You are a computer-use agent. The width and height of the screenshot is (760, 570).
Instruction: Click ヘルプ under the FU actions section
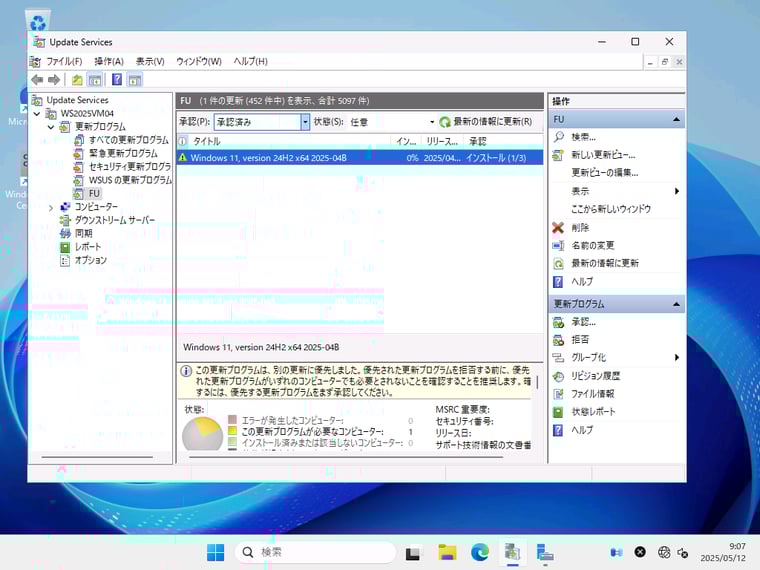coord(582,282)
